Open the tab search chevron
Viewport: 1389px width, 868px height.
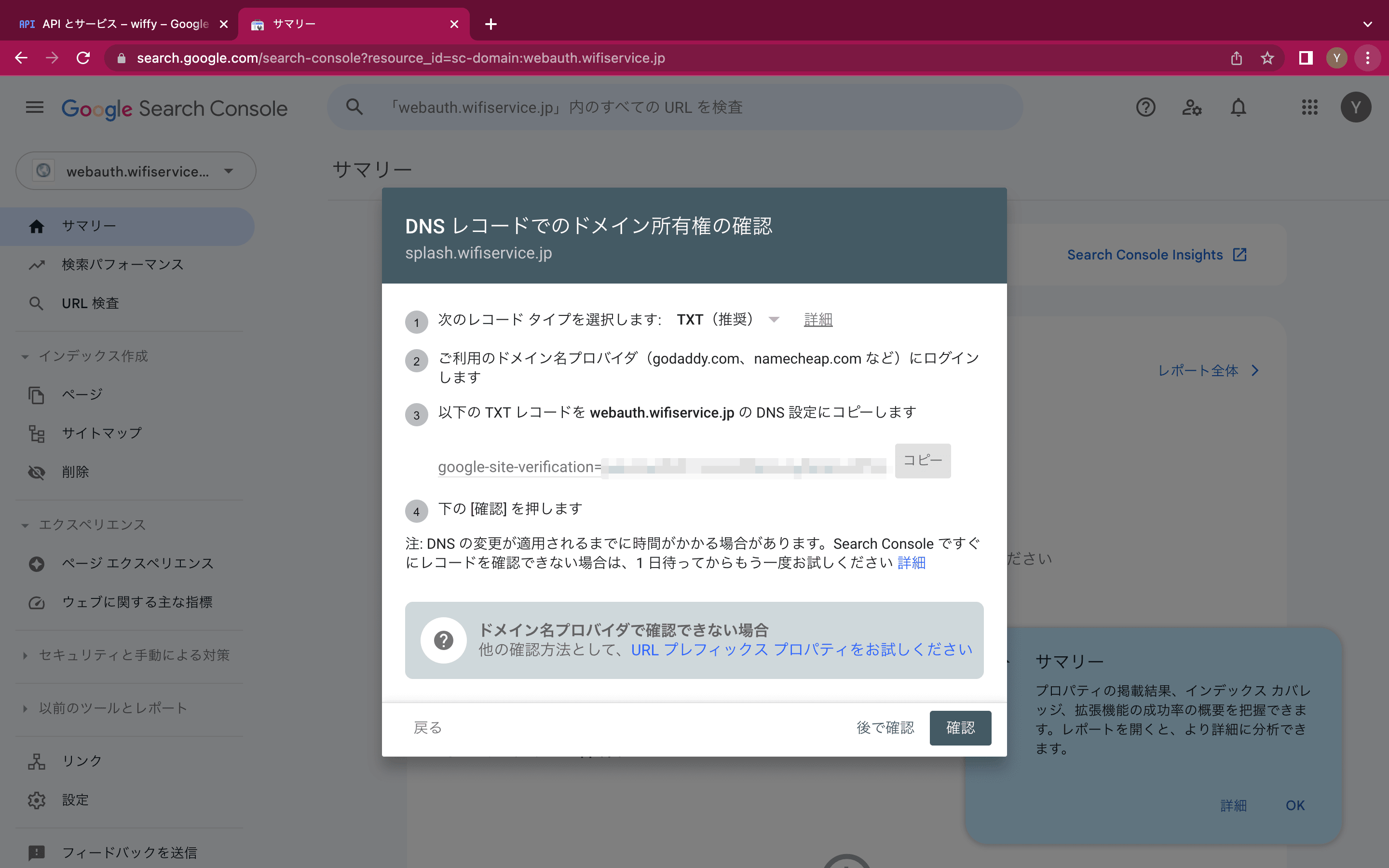click(x=1368, y=24)
